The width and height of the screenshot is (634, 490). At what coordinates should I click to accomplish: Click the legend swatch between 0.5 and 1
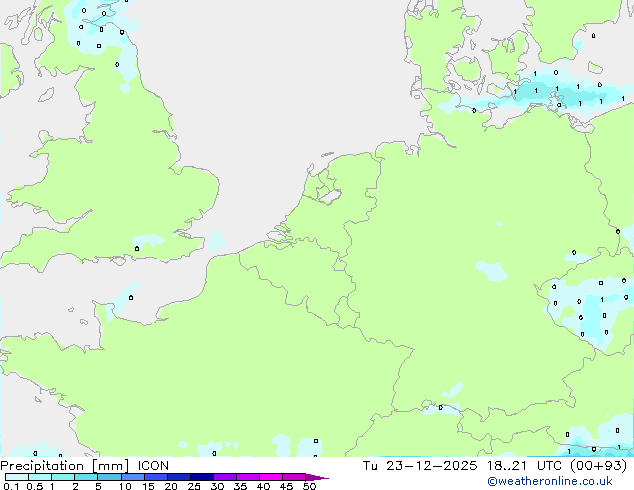click(40, 477)
